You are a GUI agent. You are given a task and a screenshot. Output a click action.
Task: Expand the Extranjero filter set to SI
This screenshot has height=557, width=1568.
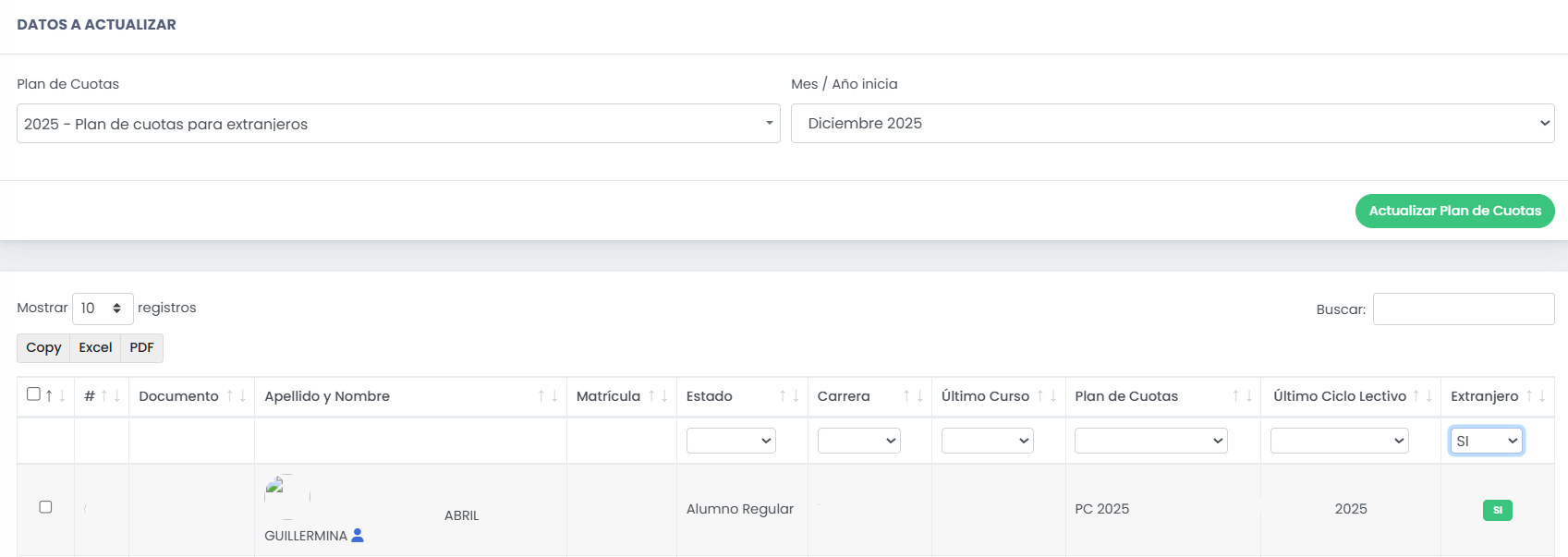tap(1486, 441)
